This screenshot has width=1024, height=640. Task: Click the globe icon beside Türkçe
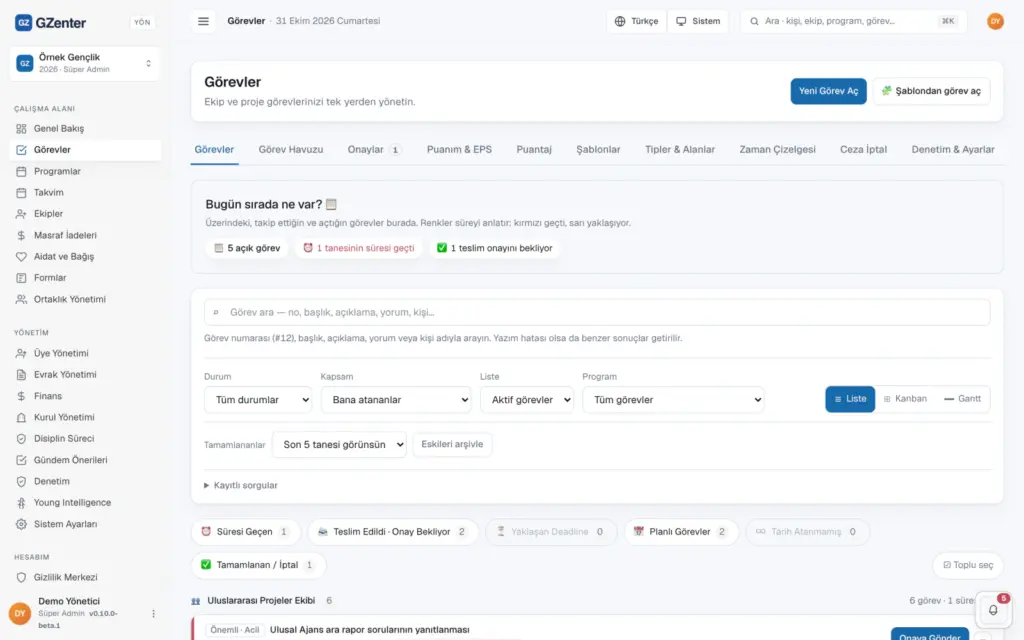tap(620, 21)
